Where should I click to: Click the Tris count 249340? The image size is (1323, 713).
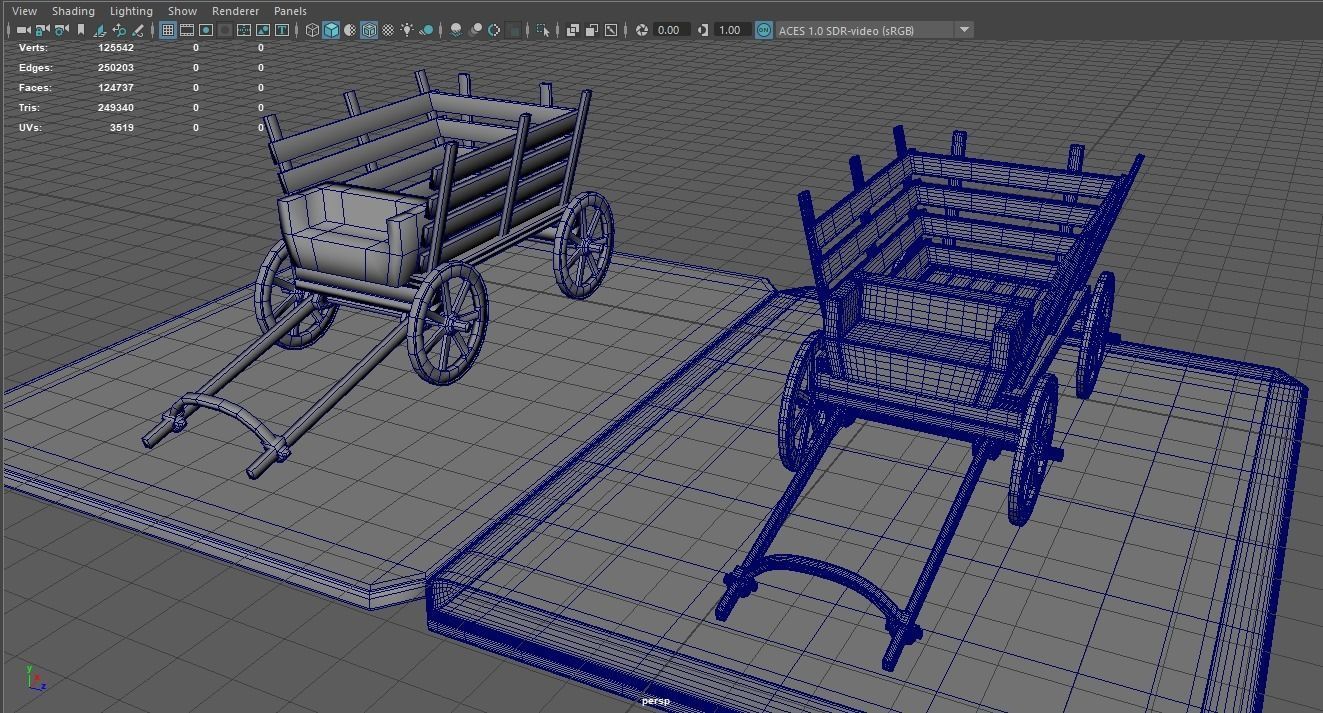pyautogui.click(x=116, y=108)
